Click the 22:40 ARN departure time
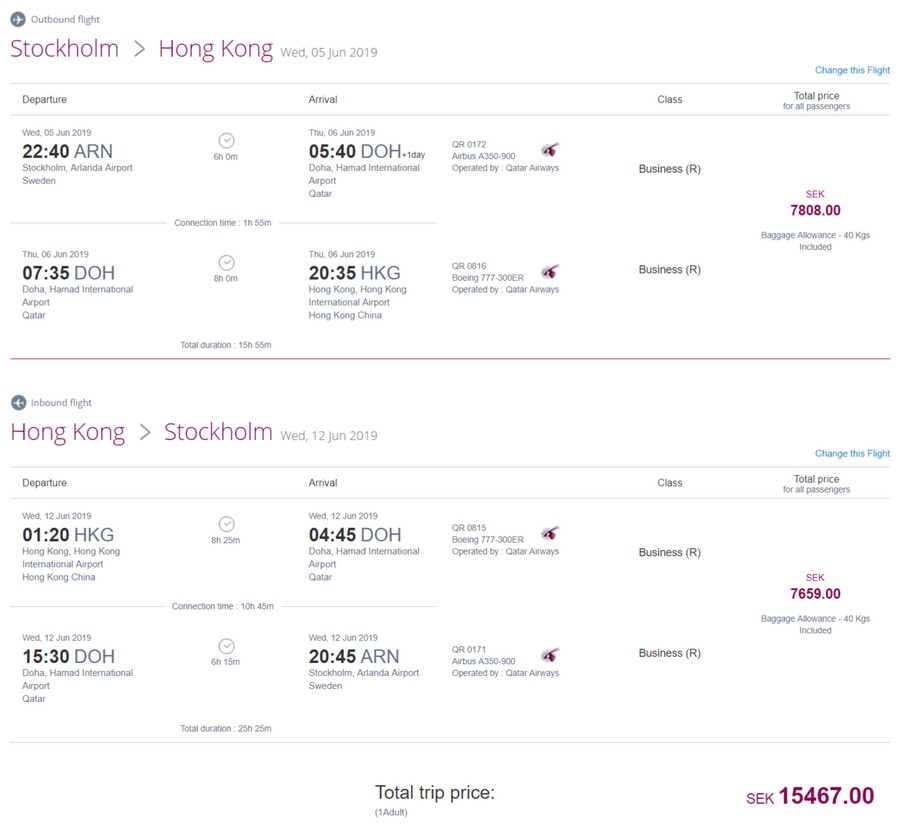Image resolution: width=900 pixels, height=838 pixels. (x=67, y=151)
